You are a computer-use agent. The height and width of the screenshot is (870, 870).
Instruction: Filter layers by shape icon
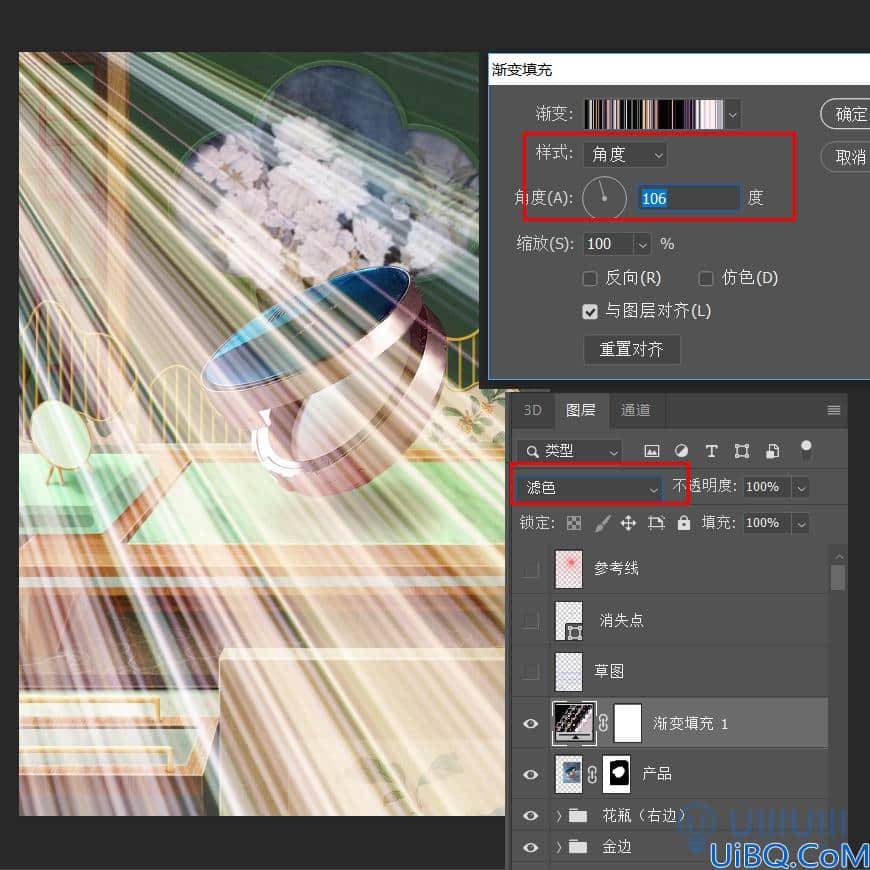[x=741, y=451]
